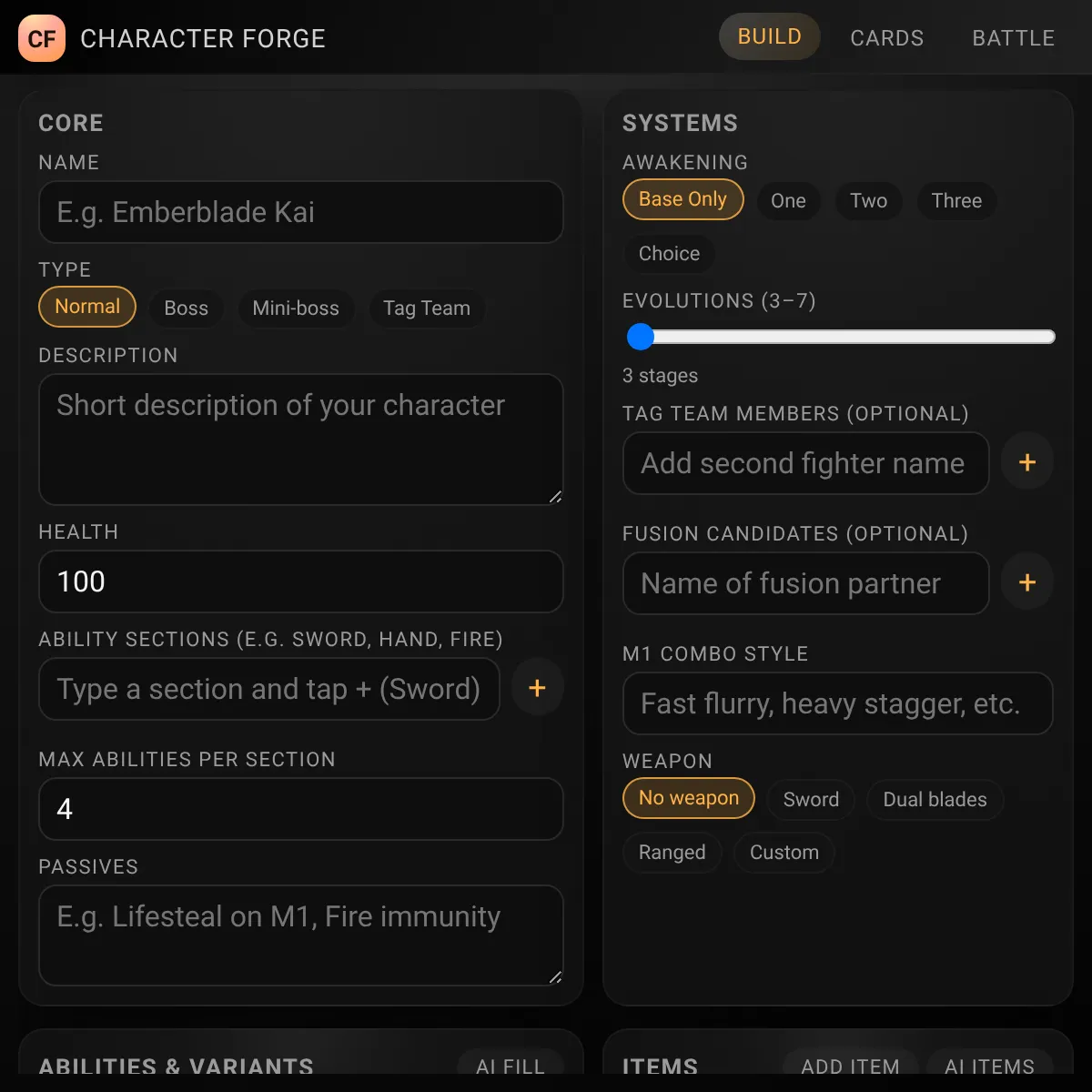The height and width of the screenshot is (1092, 1092).
Task: Click the Evolutions slider handle
Action: tap(641, 337)
